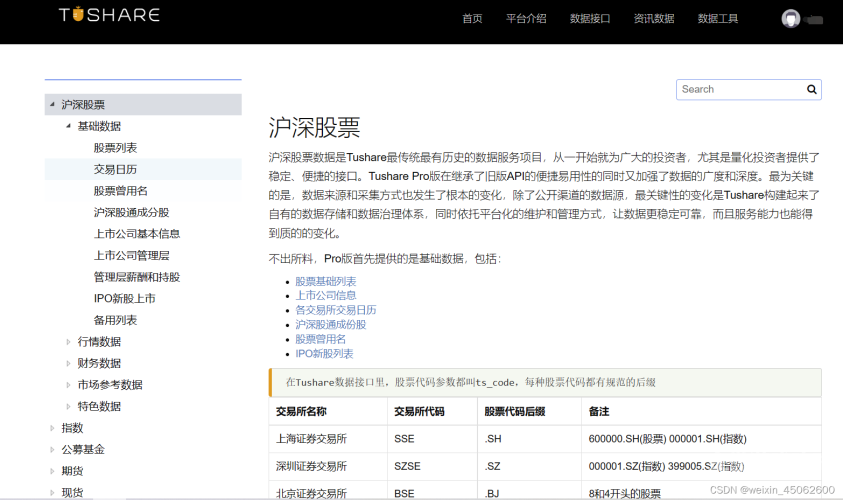Screen dimensions: 843x500
Task: Follow the 股票曾用名 link in content
Action: [320, 339]
